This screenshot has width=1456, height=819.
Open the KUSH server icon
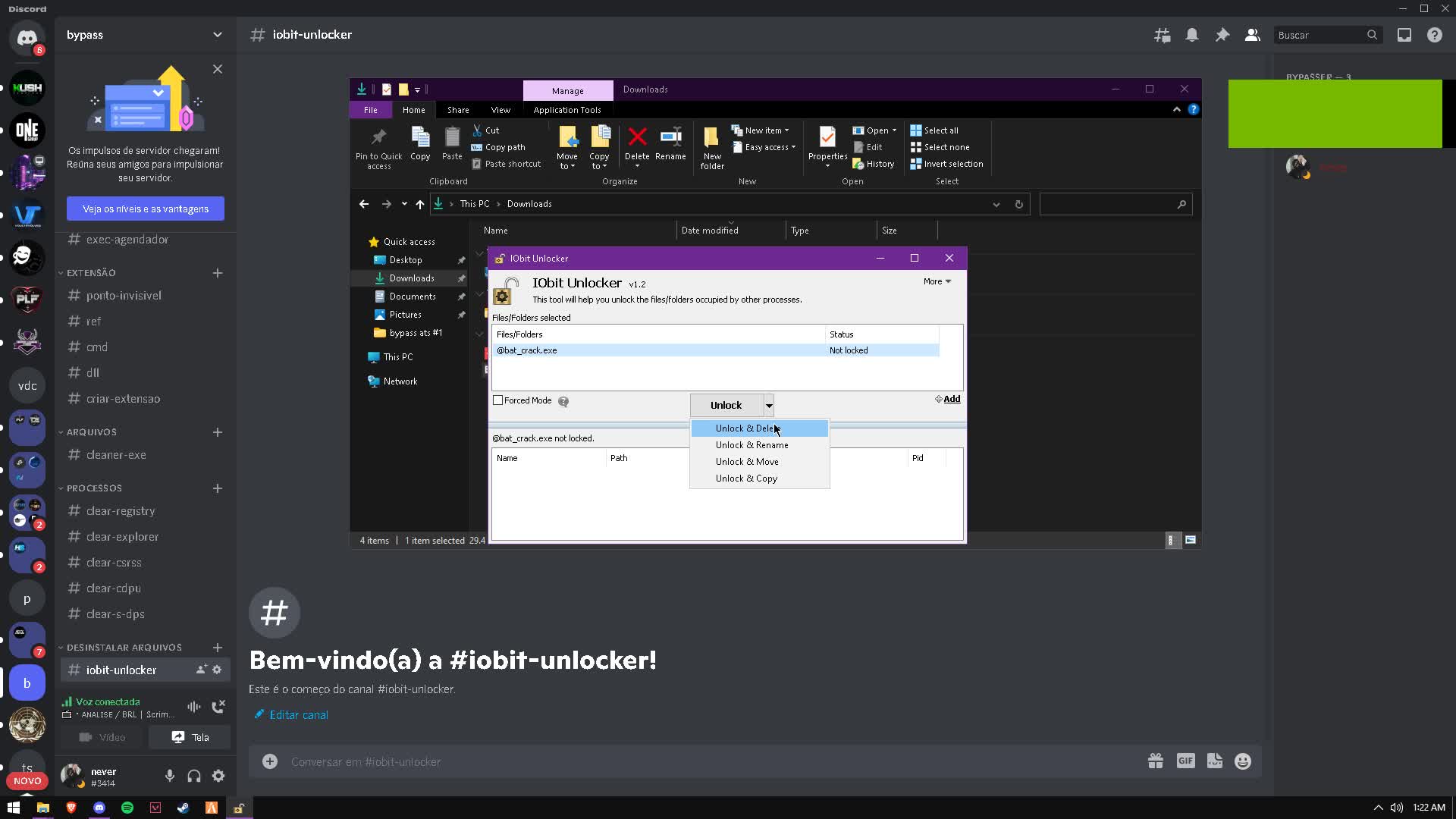click(x=27, y=88)
